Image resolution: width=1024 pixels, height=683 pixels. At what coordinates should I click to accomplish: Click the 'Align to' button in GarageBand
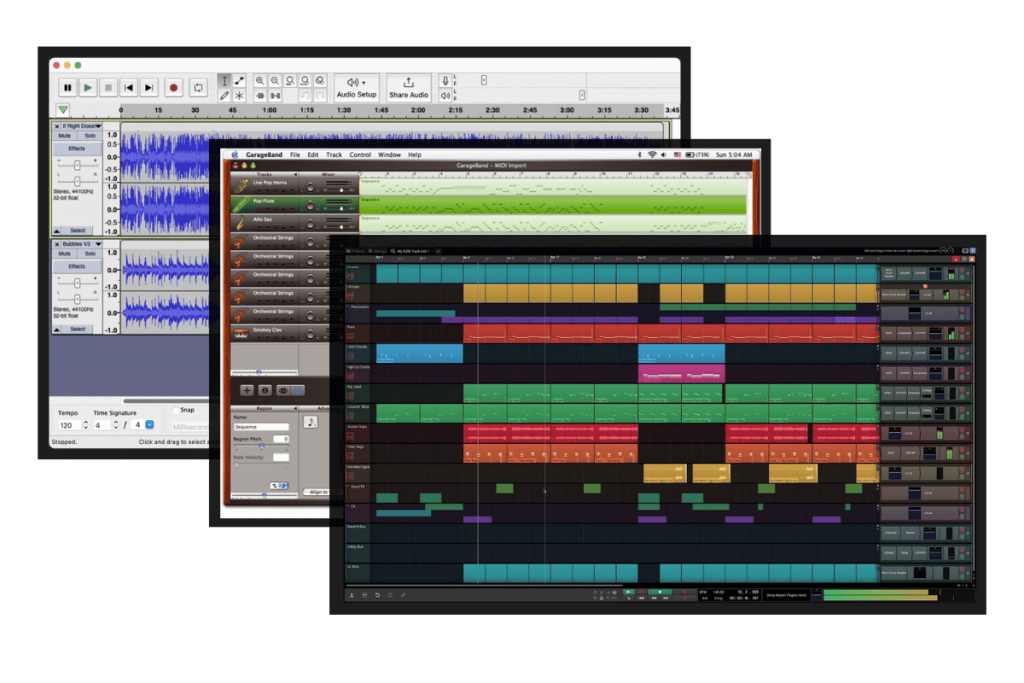pos(316,491)
